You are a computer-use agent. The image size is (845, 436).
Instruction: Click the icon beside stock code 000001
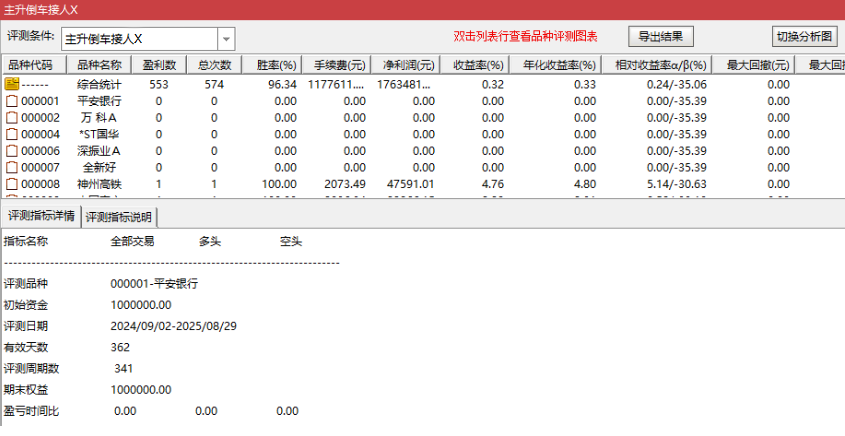(12, 101)
